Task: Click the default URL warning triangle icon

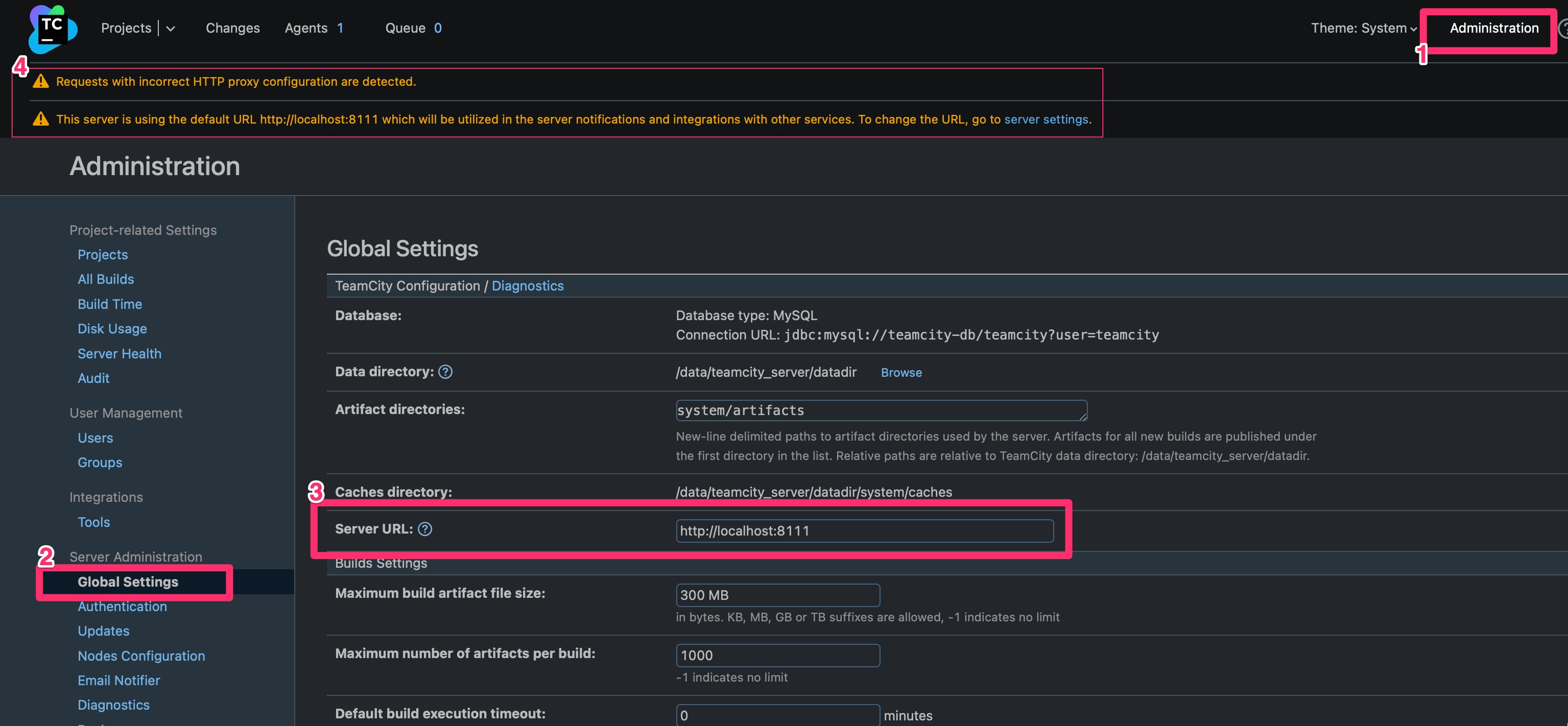Action: point(41,119)
